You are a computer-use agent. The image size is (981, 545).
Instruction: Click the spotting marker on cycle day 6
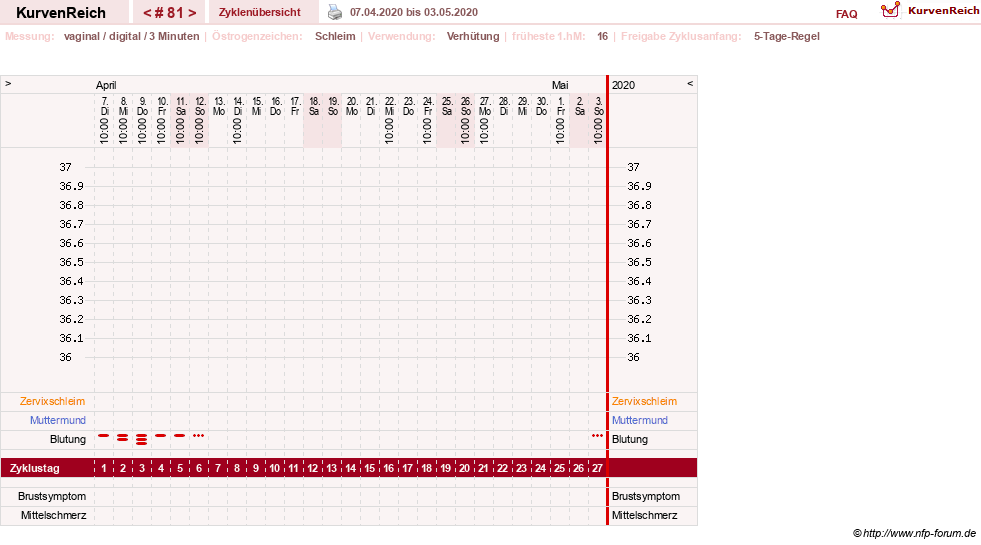[198, 435]
